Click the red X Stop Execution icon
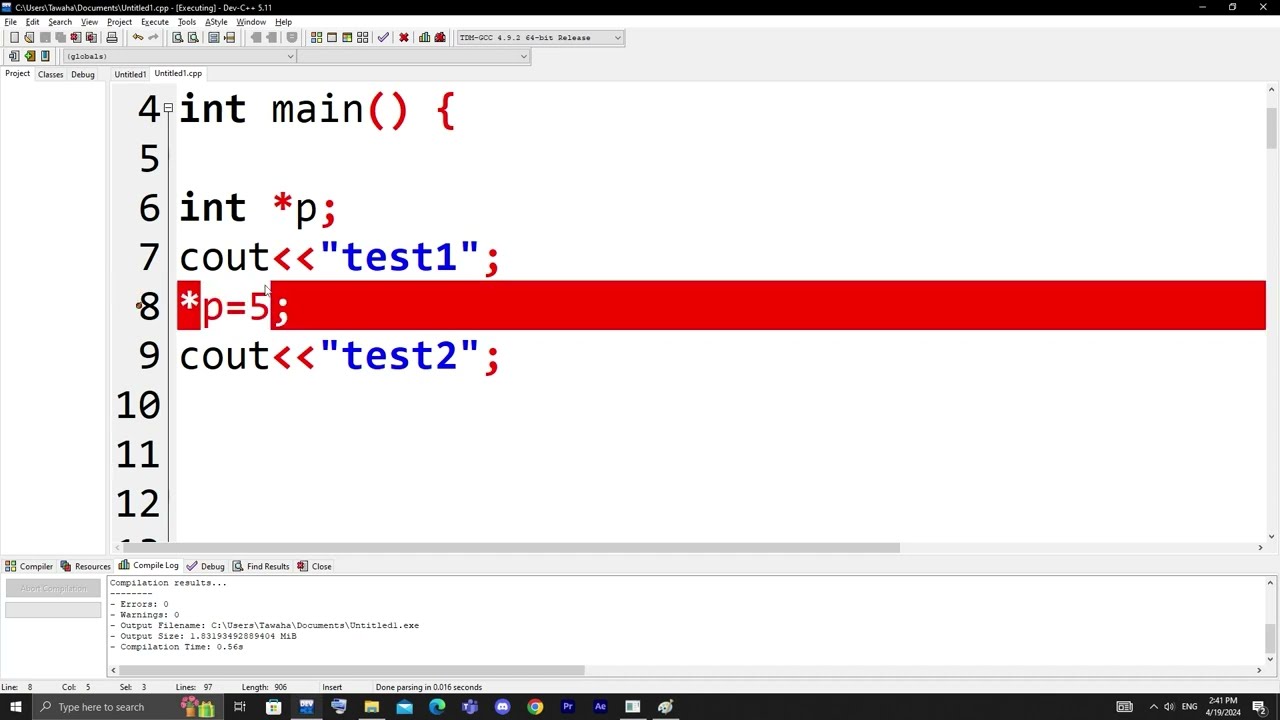This screenshot has height=720, width=1280. pos(404,37)
